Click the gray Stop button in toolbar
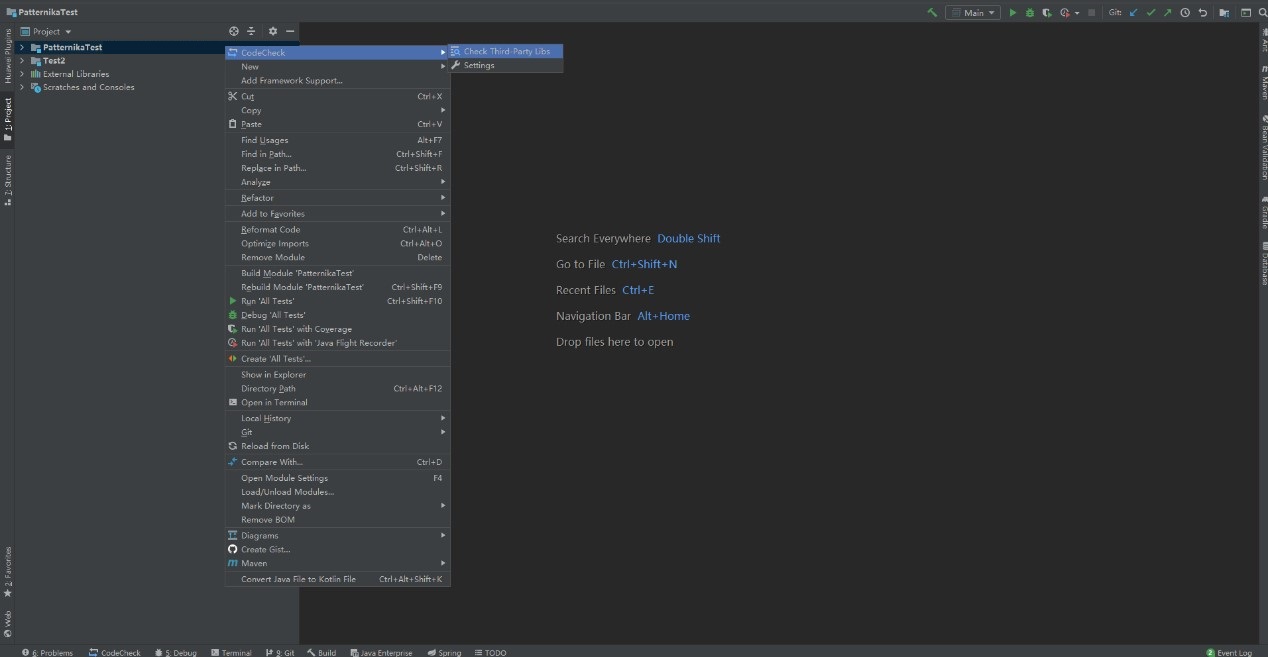The width and height of the screenshot is (1268, 657). tap(1091, 13)
